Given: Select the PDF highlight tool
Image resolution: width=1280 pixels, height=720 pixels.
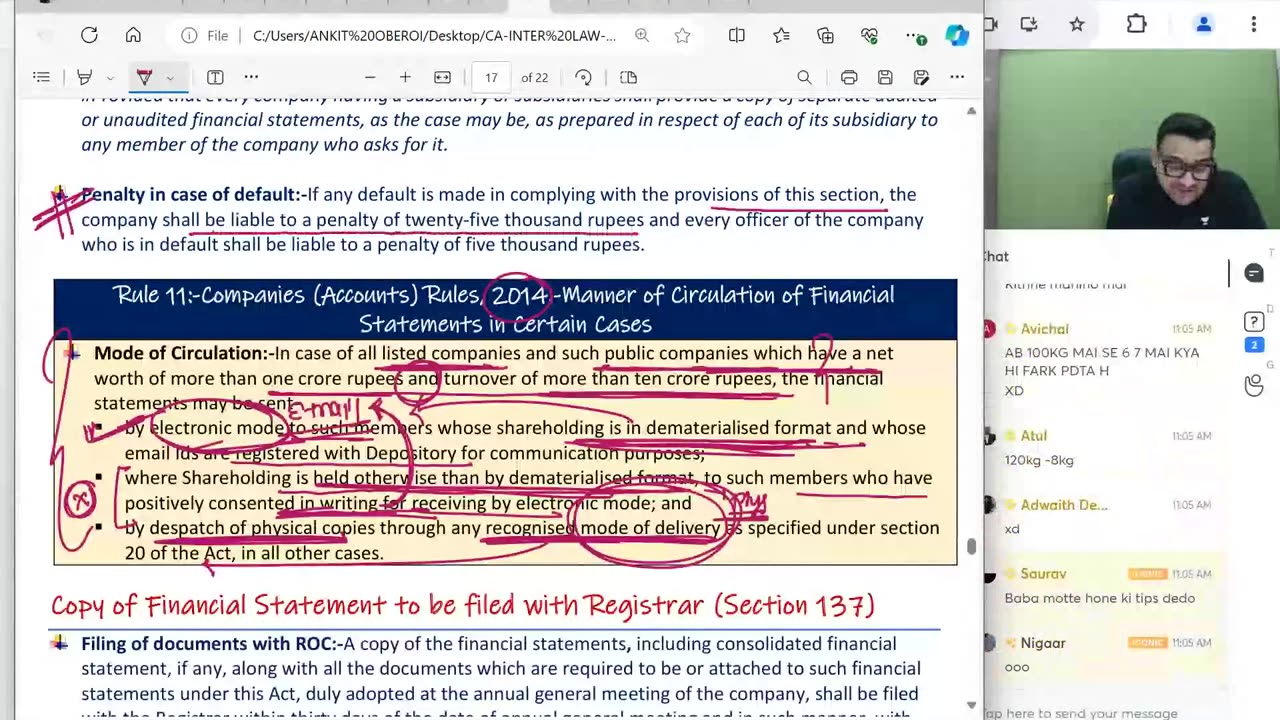Looking at the screenshot, I should (x=85, y=77).
